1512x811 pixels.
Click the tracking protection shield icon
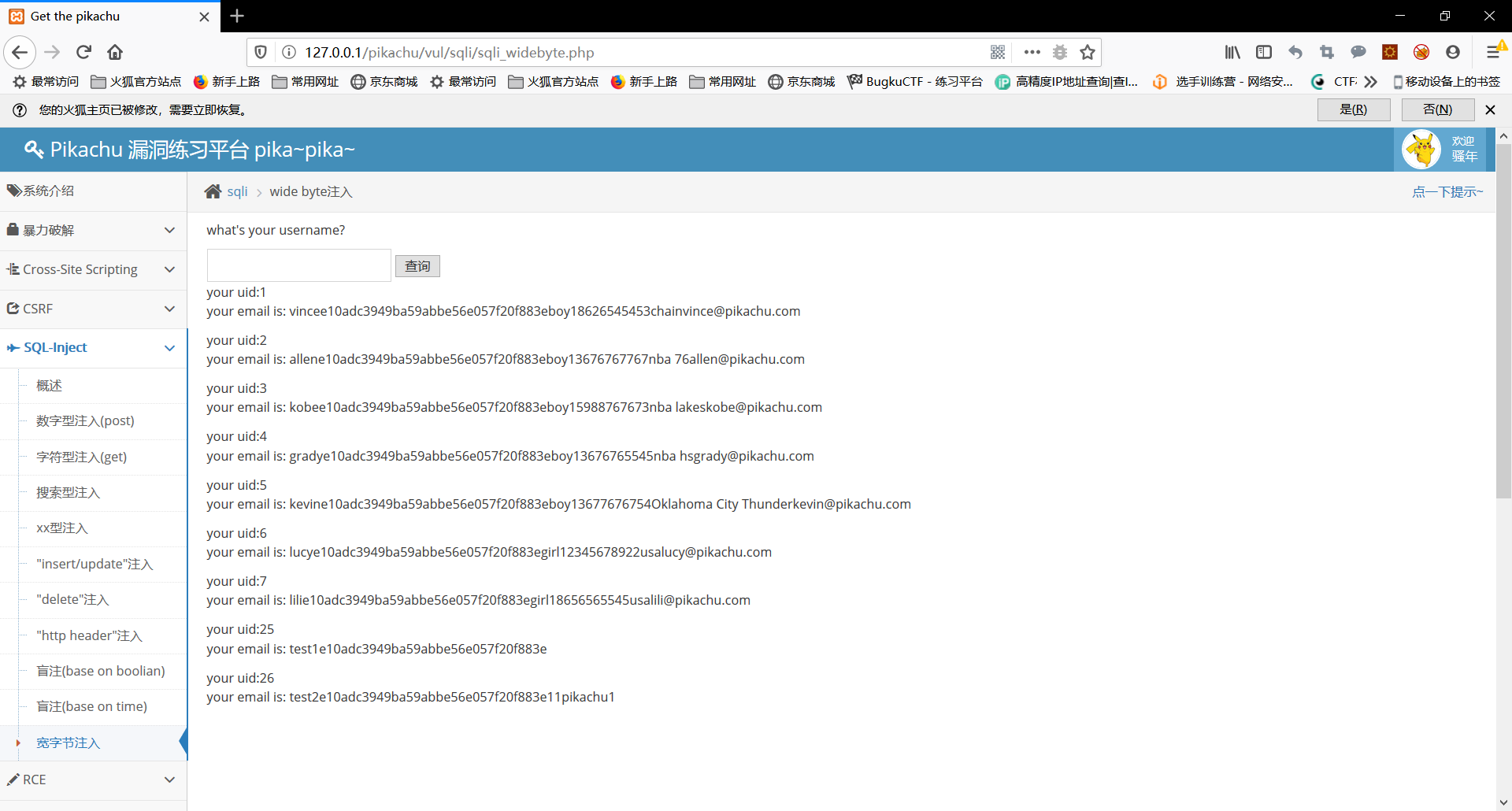point(261,52)
